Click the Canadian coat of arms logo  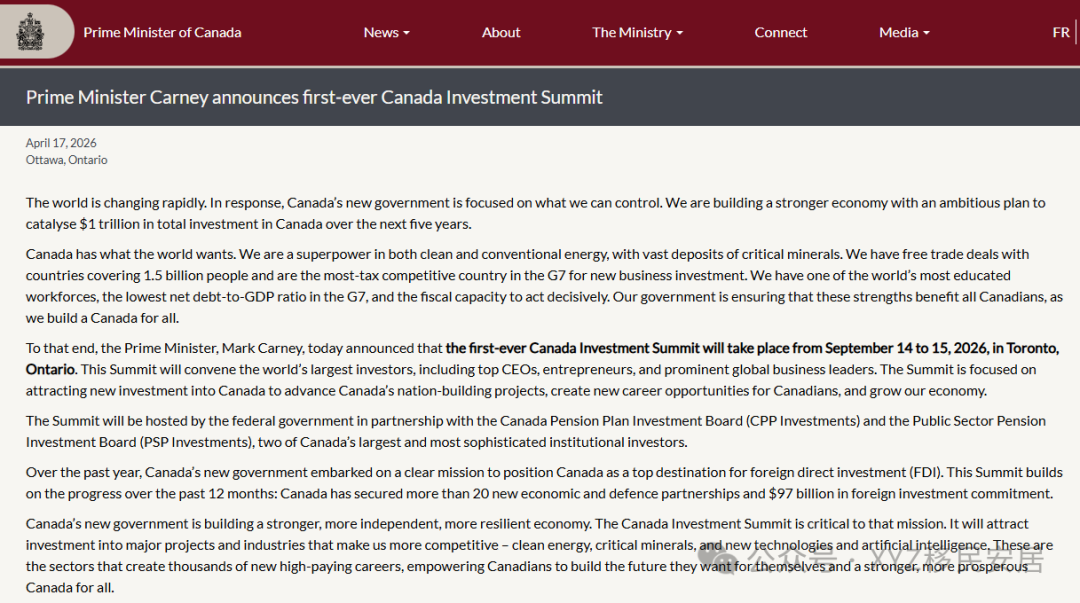pos(30,32)
